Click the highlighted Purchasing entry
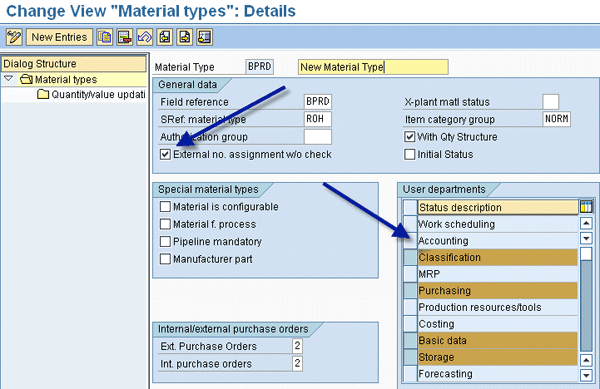This screenshot has height=389, width=600. [x=497, y=291]
